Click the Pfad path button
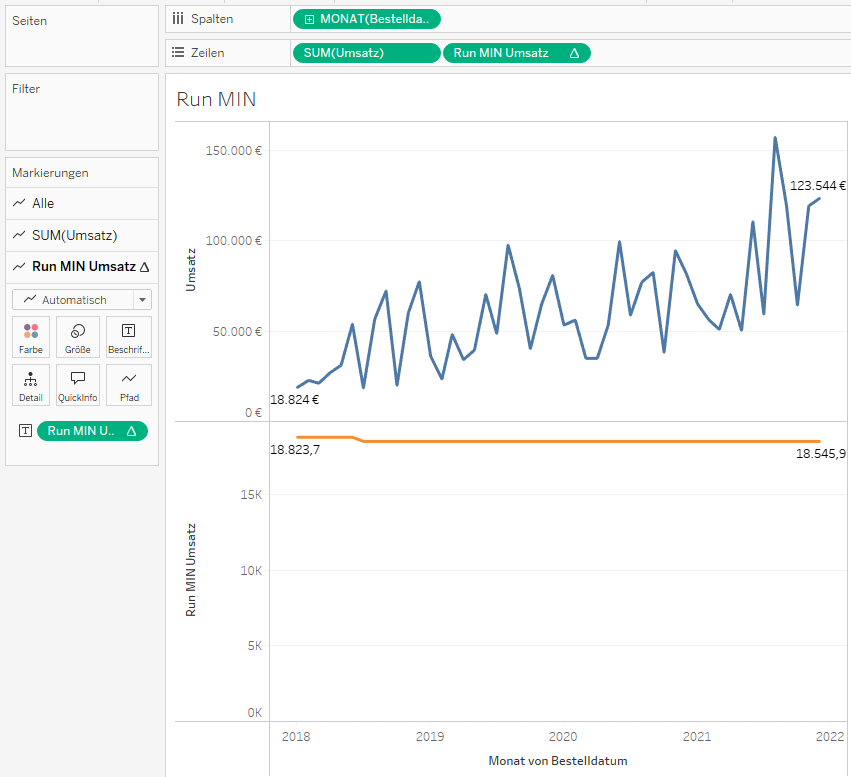The width and height of the screenshot is (851, 777). [128, 385]
